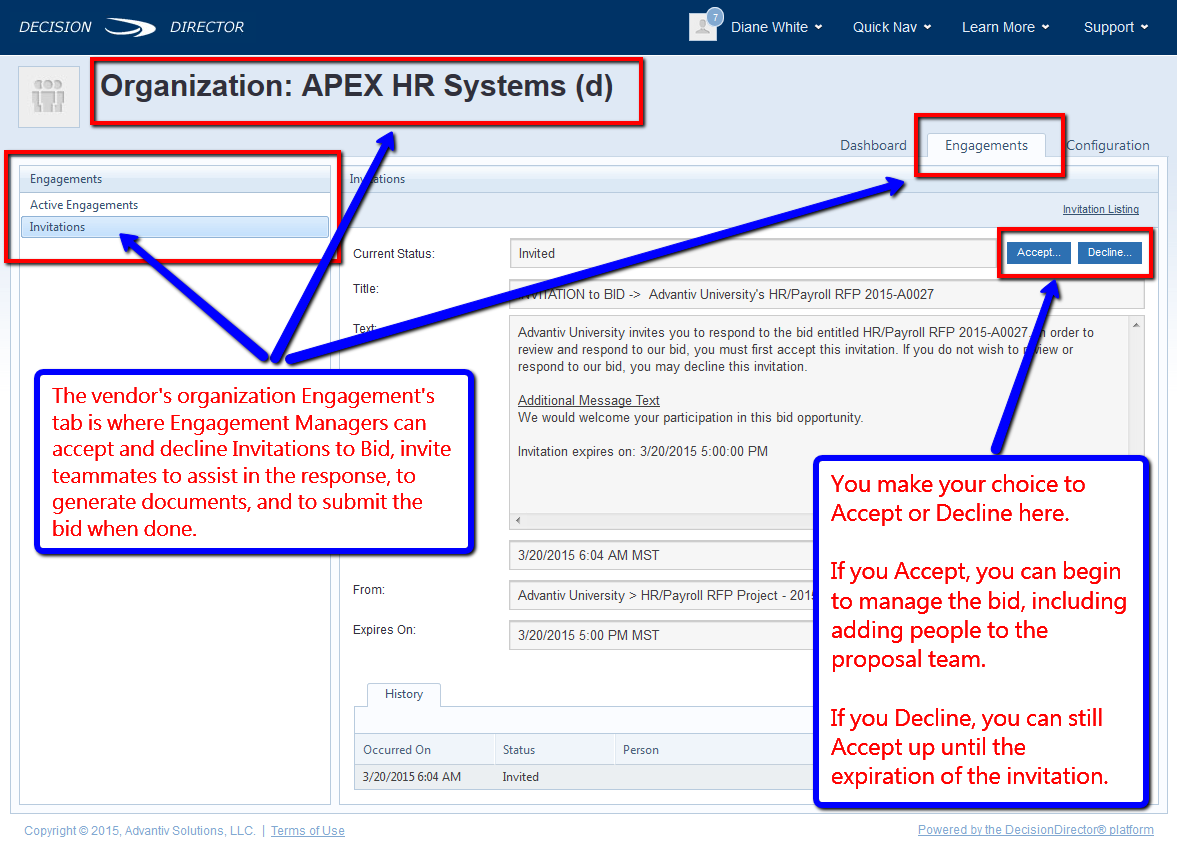
Task: Open the Invitation Listing link
Action: click(x=1100, y=209)
